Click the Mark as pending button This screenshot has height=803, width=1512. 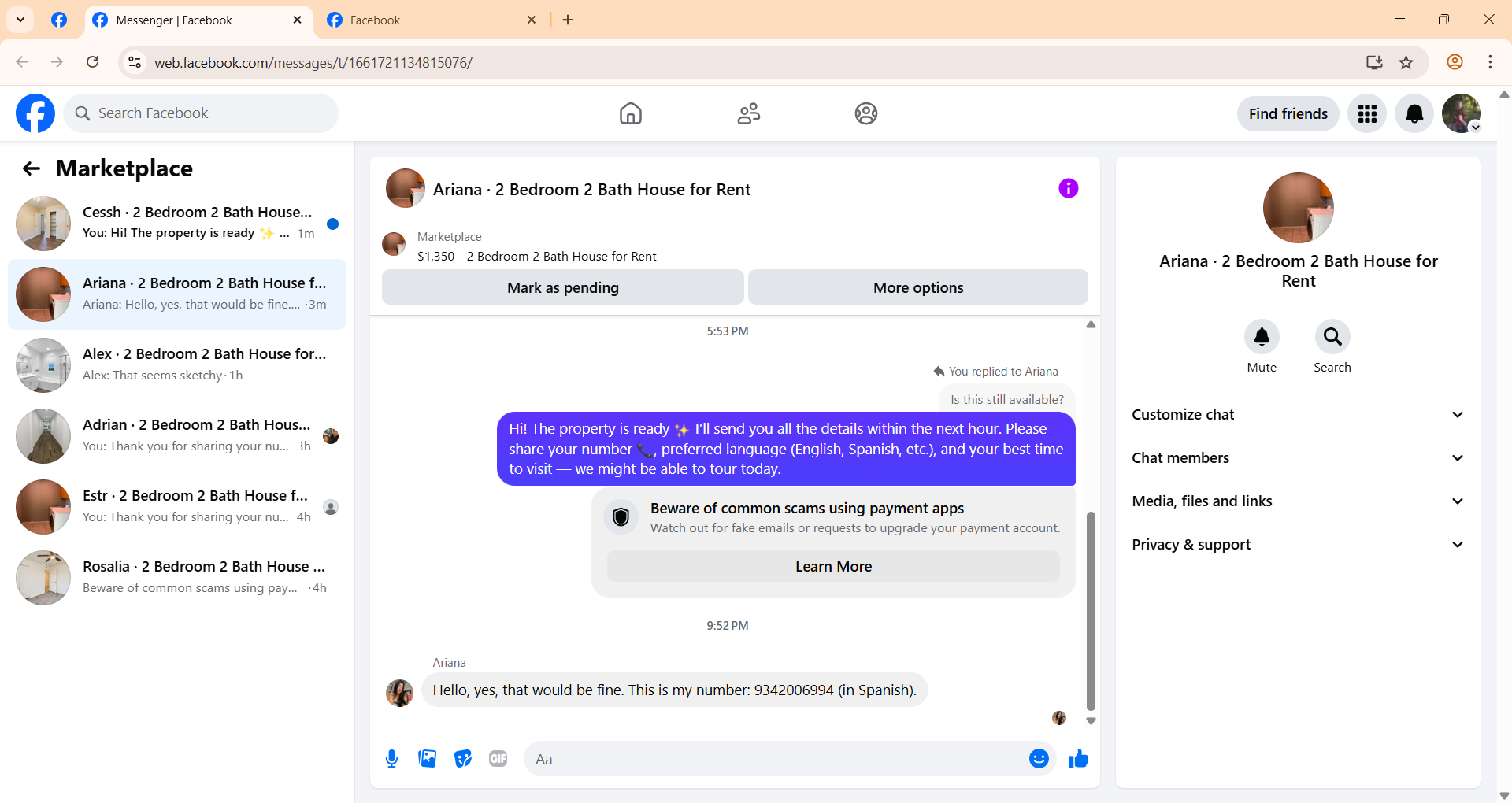pyautogui.click(x=563, y=287)
